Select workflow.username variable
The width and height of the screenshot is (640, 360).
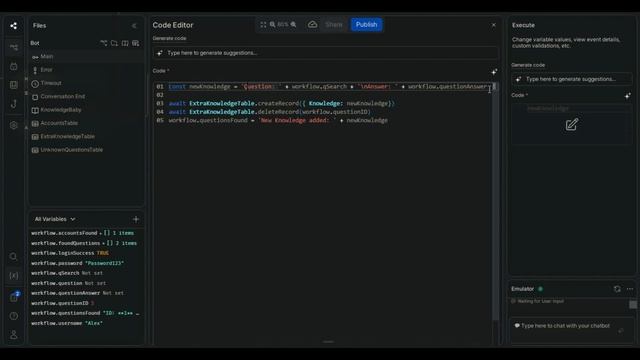pos(67,323)
